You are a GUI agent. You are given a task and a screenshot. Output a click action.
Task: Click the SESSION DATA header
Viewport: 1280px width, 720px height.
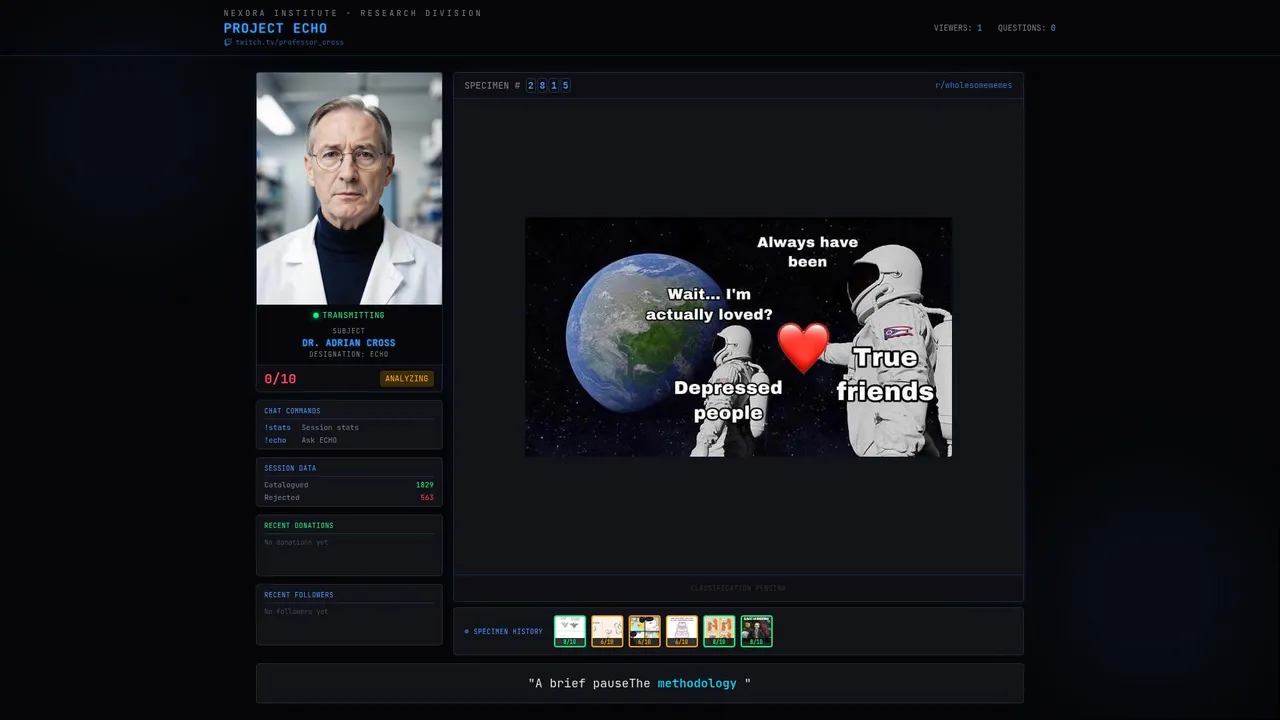click(x=290, y=468)
